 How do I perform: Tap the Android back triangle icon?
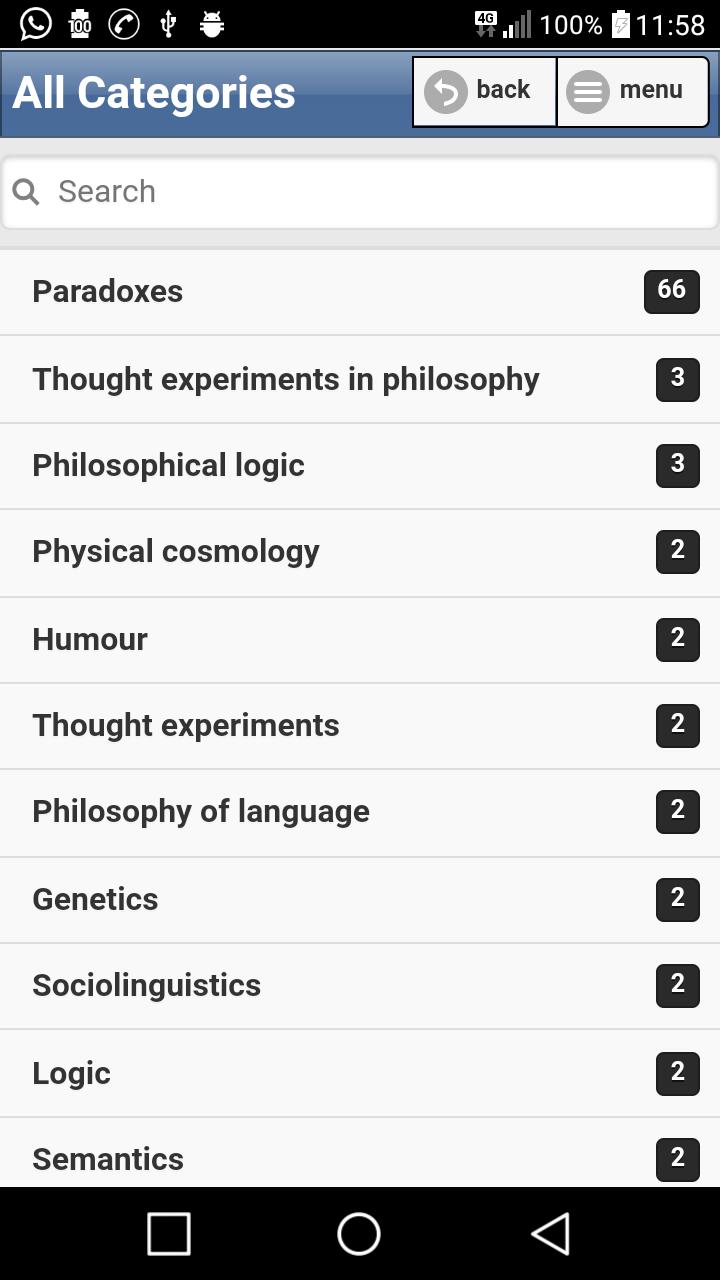coord(550,1233)
